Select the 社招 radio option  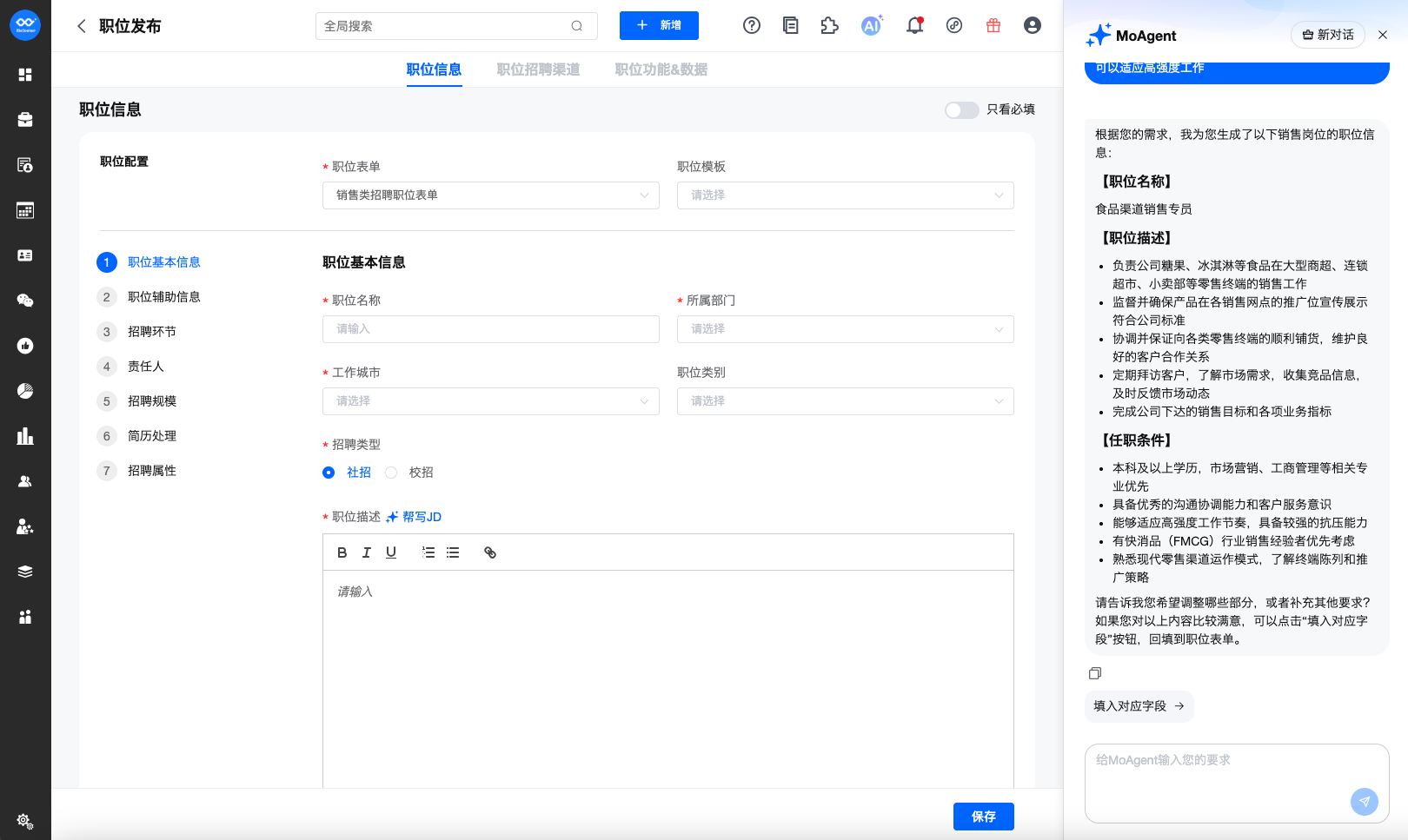[329, 473]
